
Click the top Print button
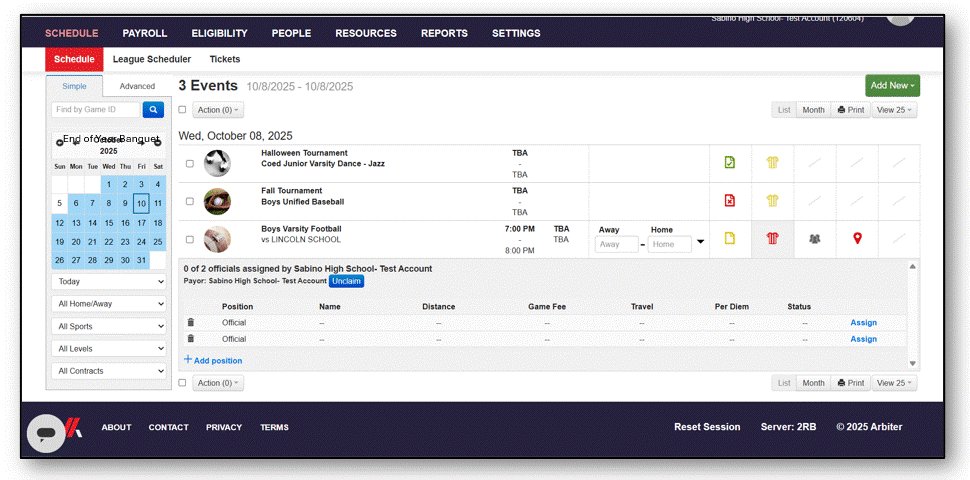(851, 110)
